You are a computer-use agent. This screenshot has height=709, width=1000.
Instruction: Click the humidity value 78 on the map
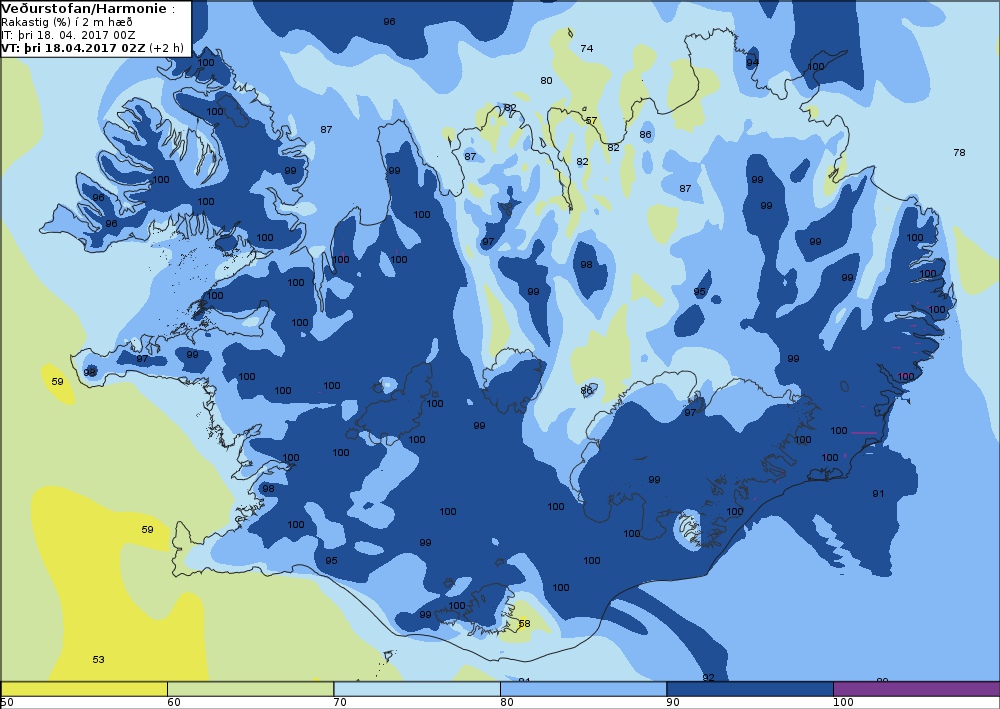point(959,152)
